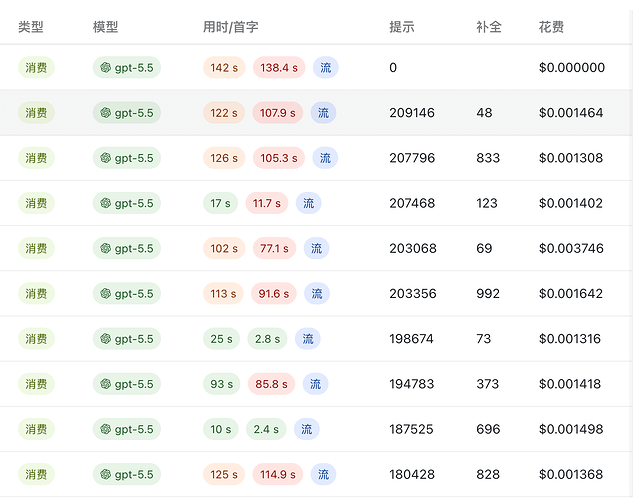Viewport: 633px width, 500px height.
Task: Click the prompt token count 187525
Action: (411, 429)
